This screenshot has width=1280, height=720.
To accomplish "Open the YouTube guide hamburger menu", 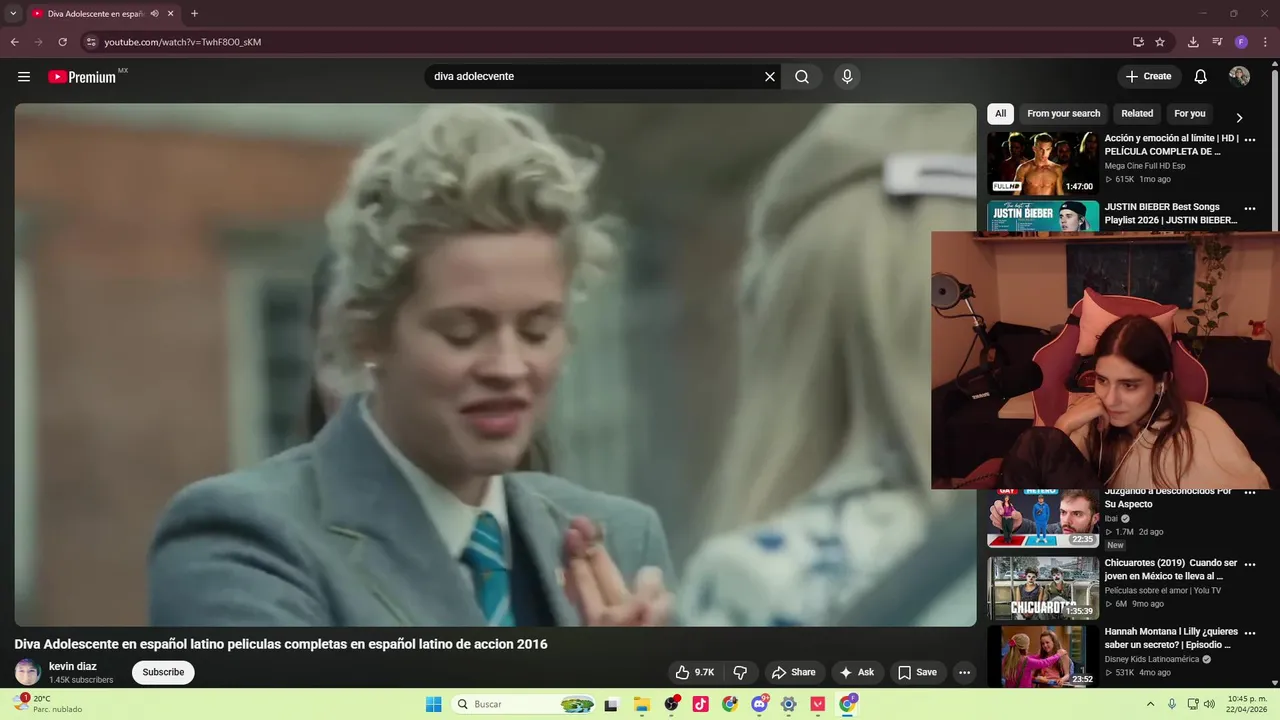I will pos(24,77).
